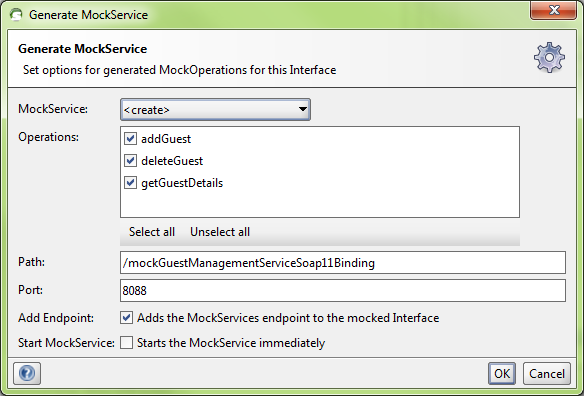Disable the Add Endpoint checkbox
This screenshot has height=396, width=584.
[126, 318]
